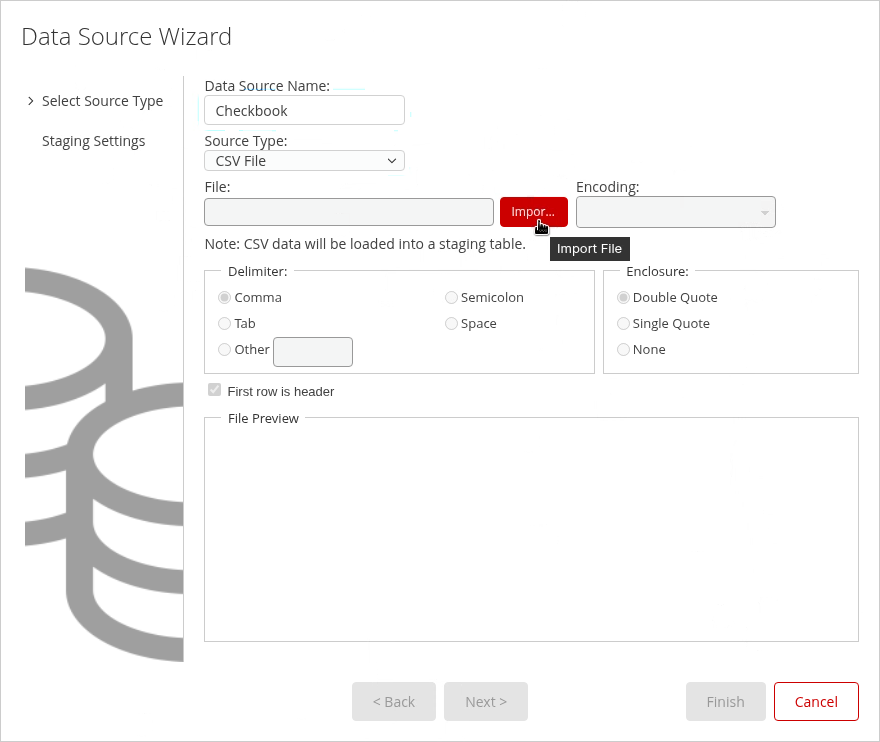The height and width of the screenshot is (742, 880).
Task: Toggle First row is header checkbox
Action: tap(214, 391)
